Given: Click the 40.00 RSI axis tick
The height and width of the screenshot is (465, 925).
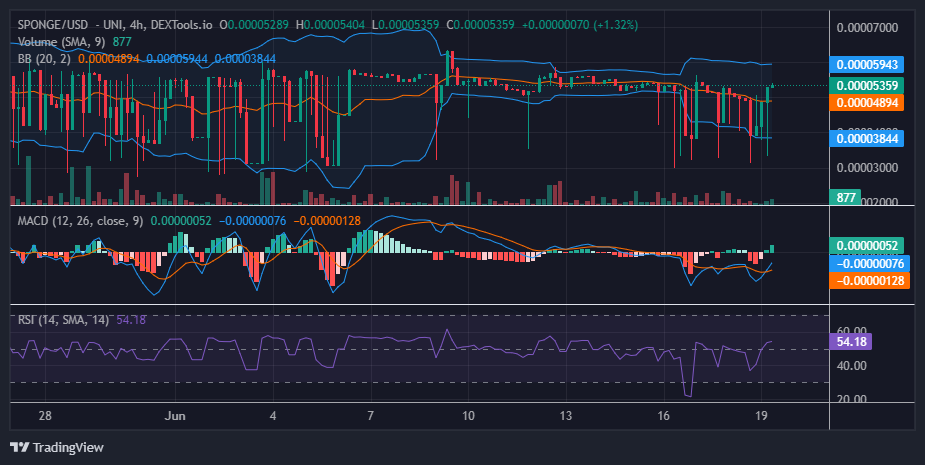Looking at the screenshot, I should (852, 366).
